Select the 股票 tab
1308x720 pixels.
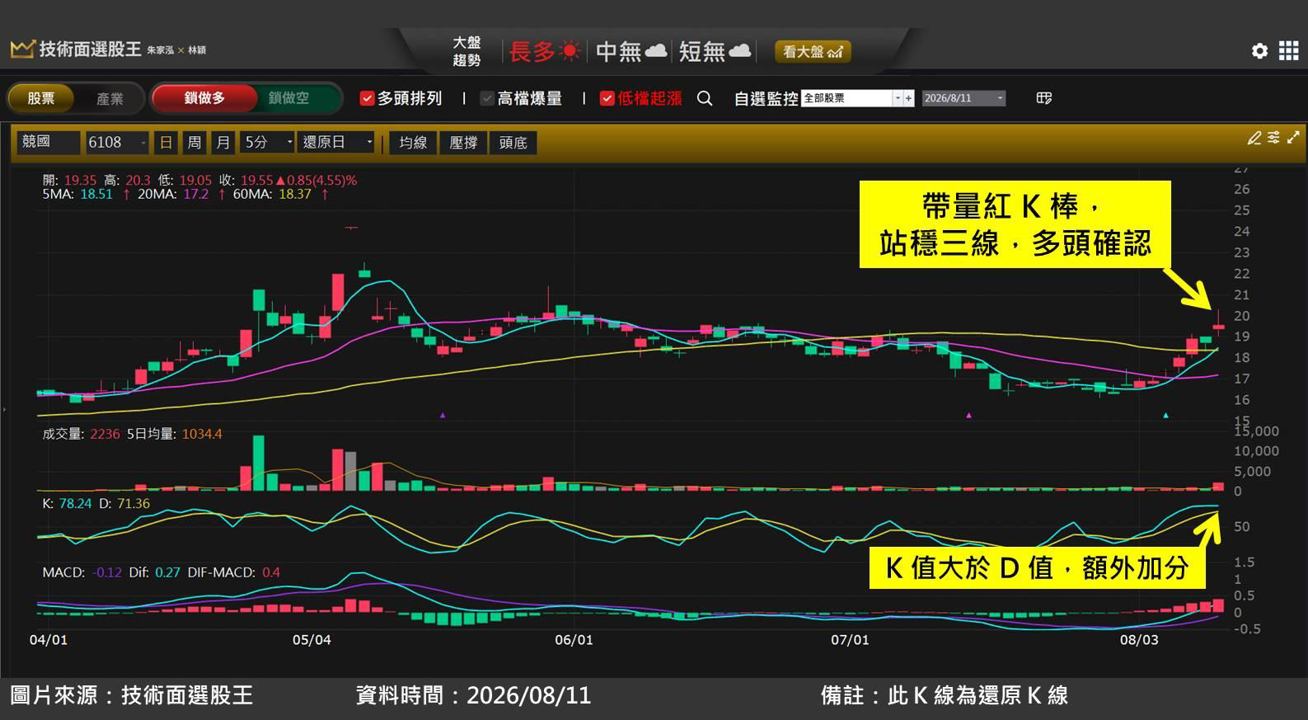click(41, 98)
